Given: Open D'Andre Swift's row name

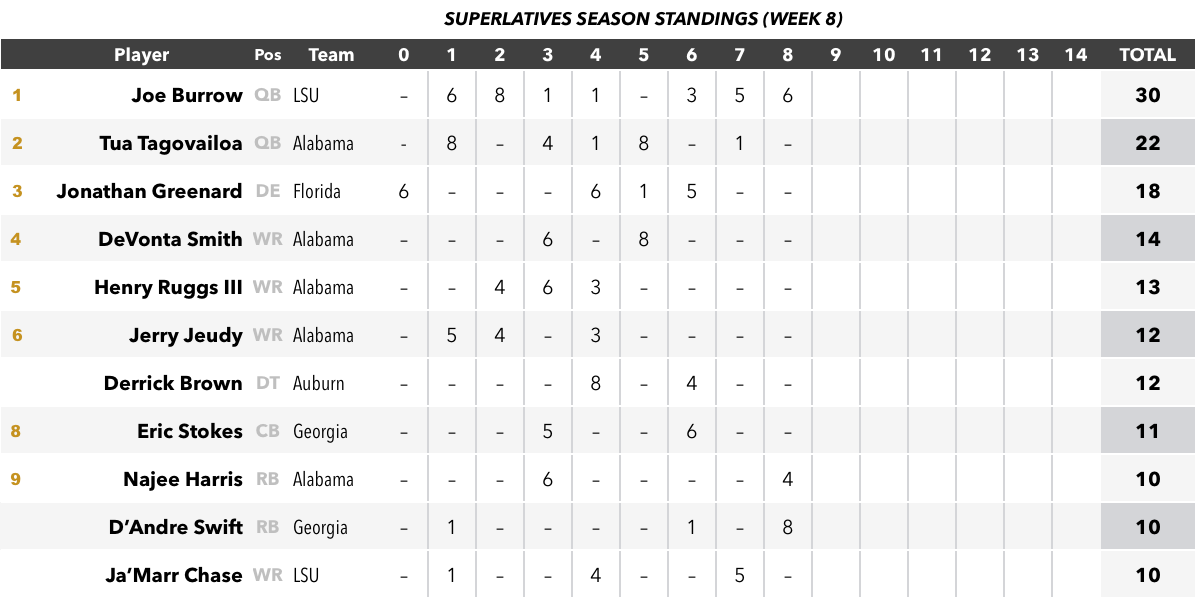Looking at the screenshot, I should [176, 527].
